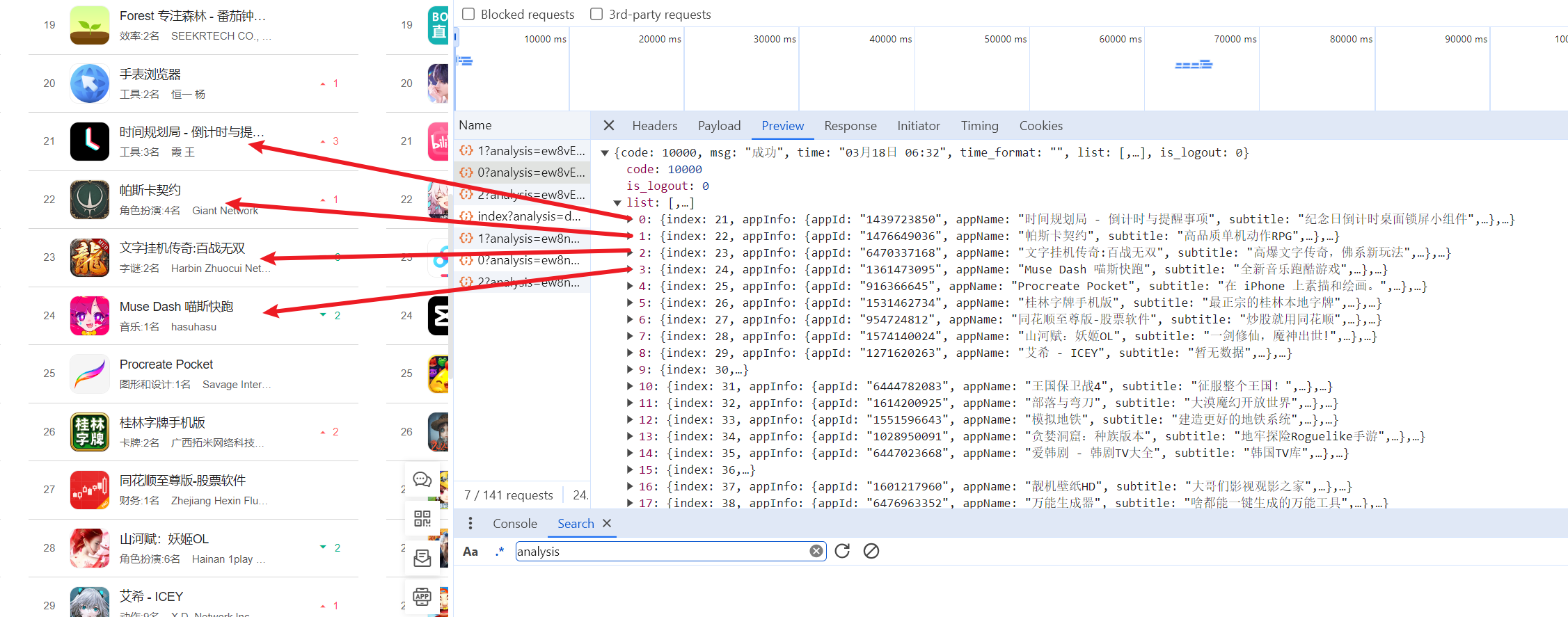Expand list item 7 山河赋
Screen dimensions: 1568x617
(630, 336)
